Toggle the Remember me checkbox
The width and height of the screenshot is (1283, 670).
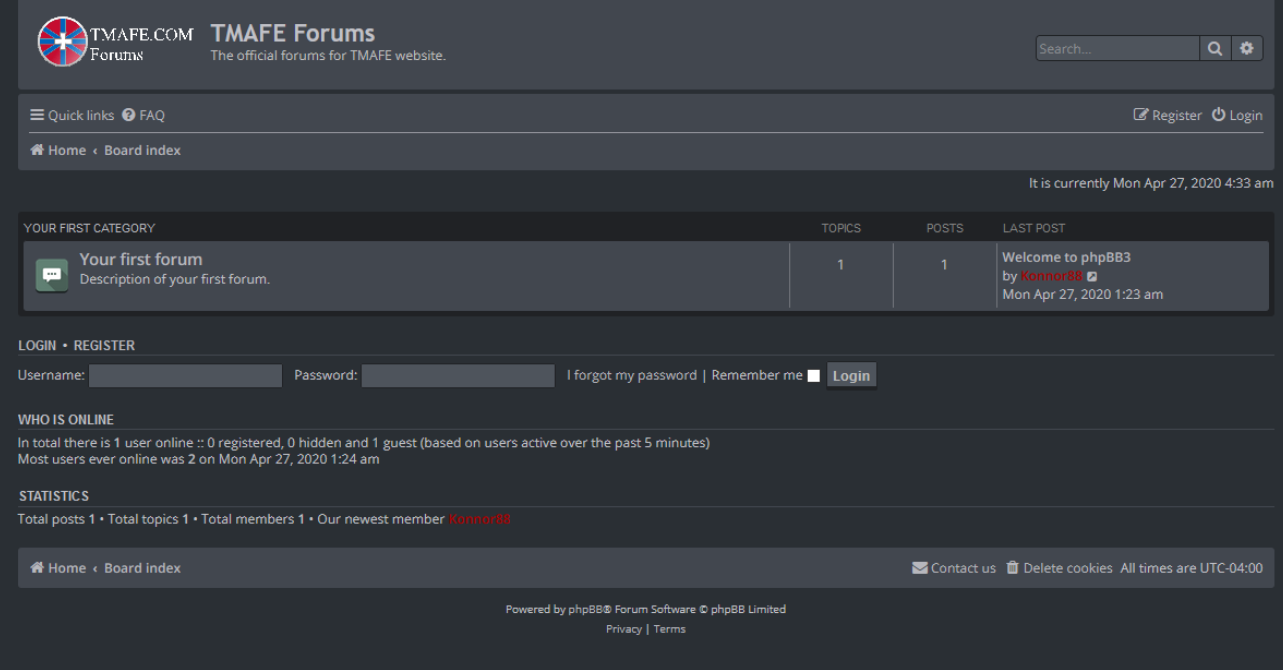coord(813,376)
